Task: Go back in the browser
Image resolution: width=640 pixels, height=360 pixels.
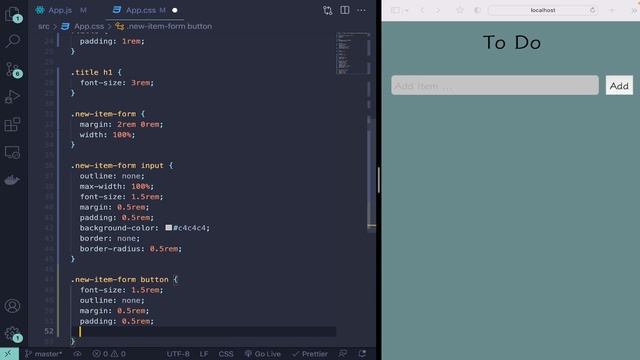Action: tap(422, 10)
